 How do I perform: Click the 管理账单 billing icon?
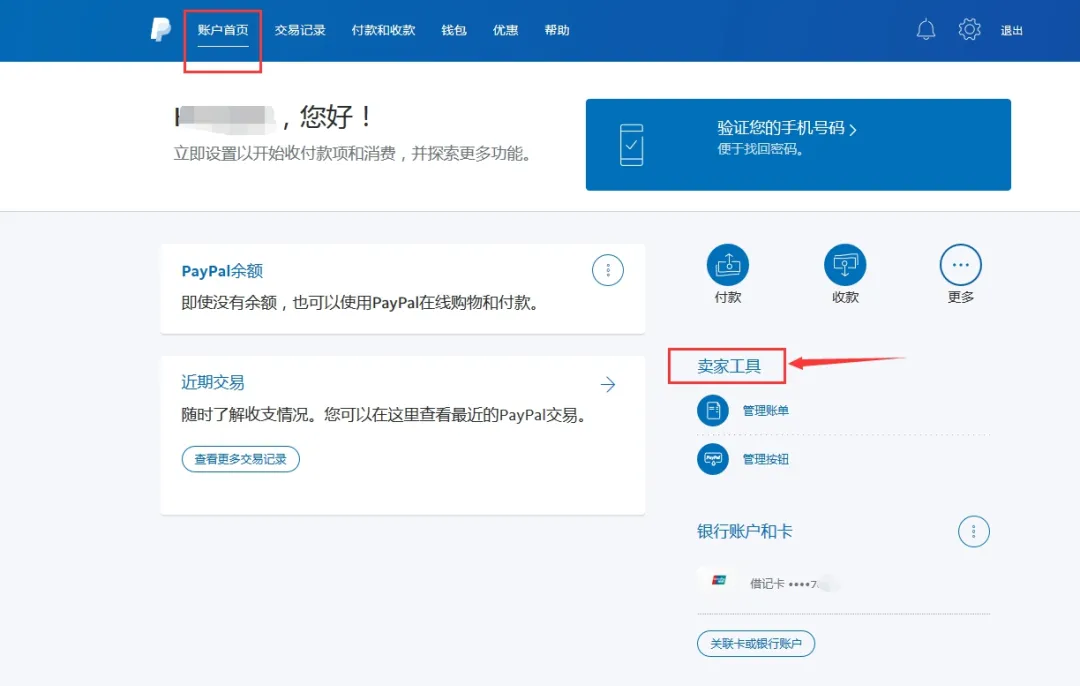[x=712, y=410]
